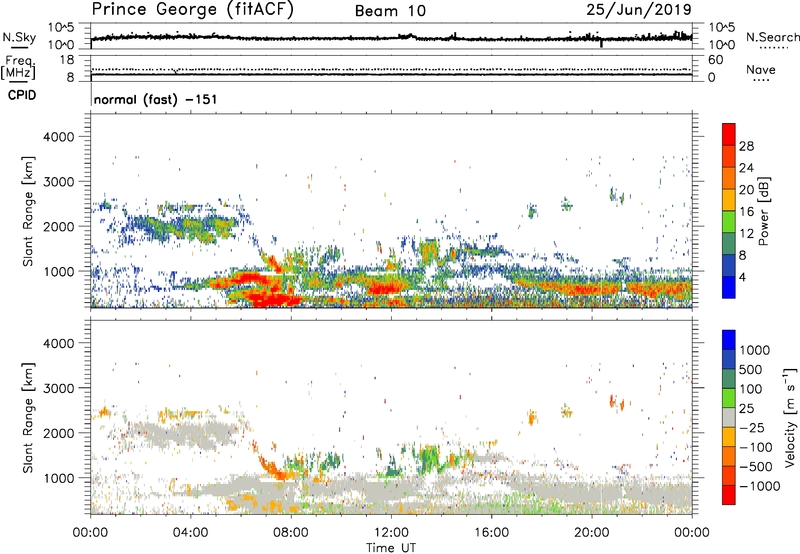The image size is (800, 554).
Task: Click the "Velocity [m s-1]" color bar title
Action: (791, 417)
